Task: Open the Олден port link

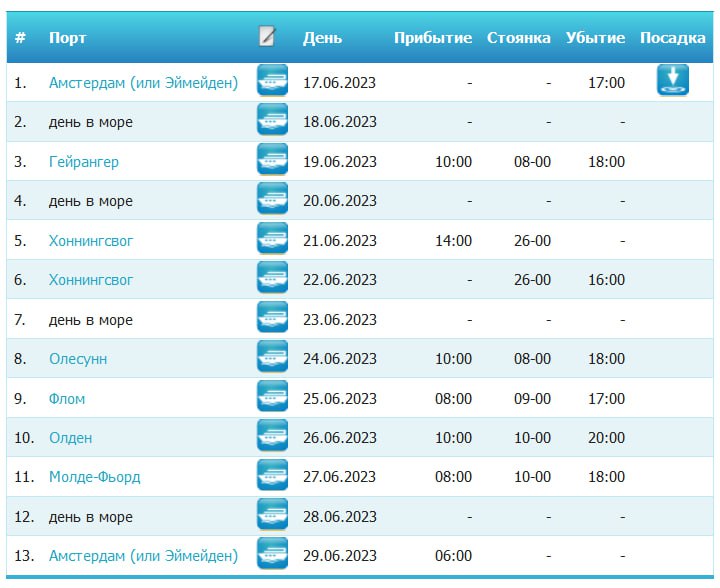Action: [x=70, y=438]
